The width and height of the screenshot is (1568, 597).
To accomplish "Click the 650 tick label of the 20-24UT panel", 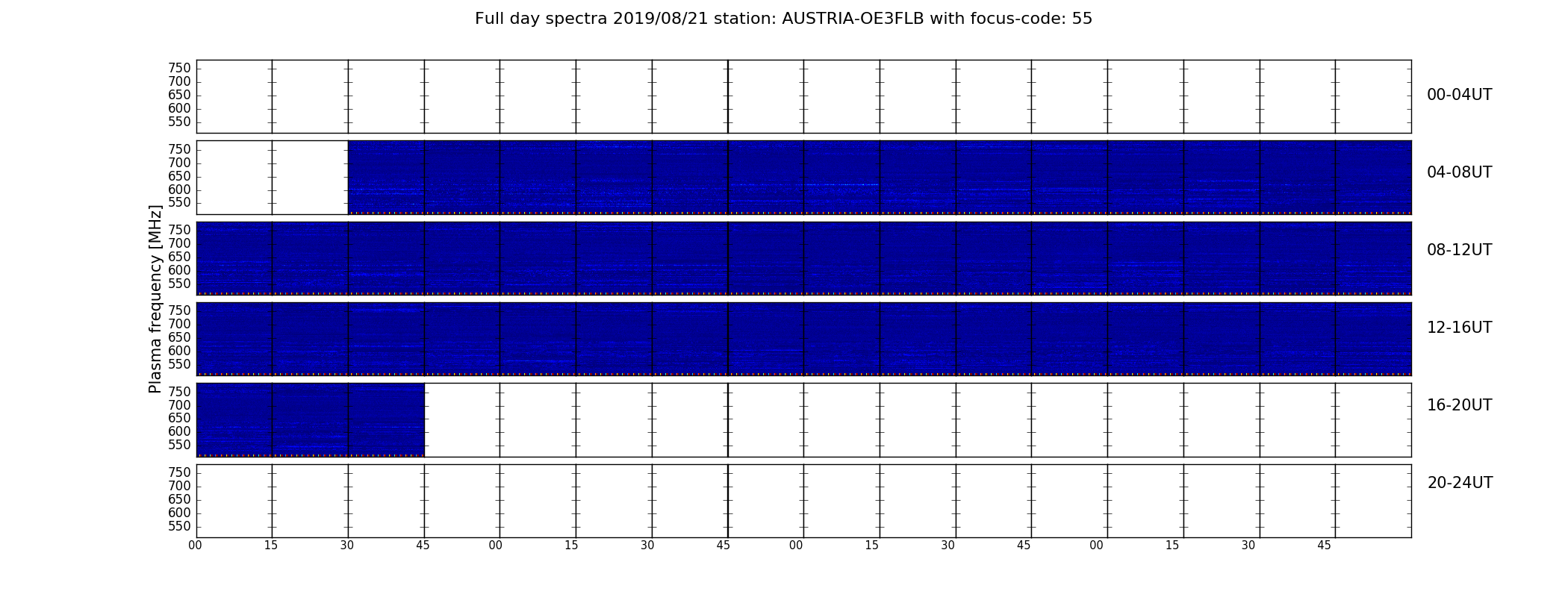I will [x=179, y=500].
